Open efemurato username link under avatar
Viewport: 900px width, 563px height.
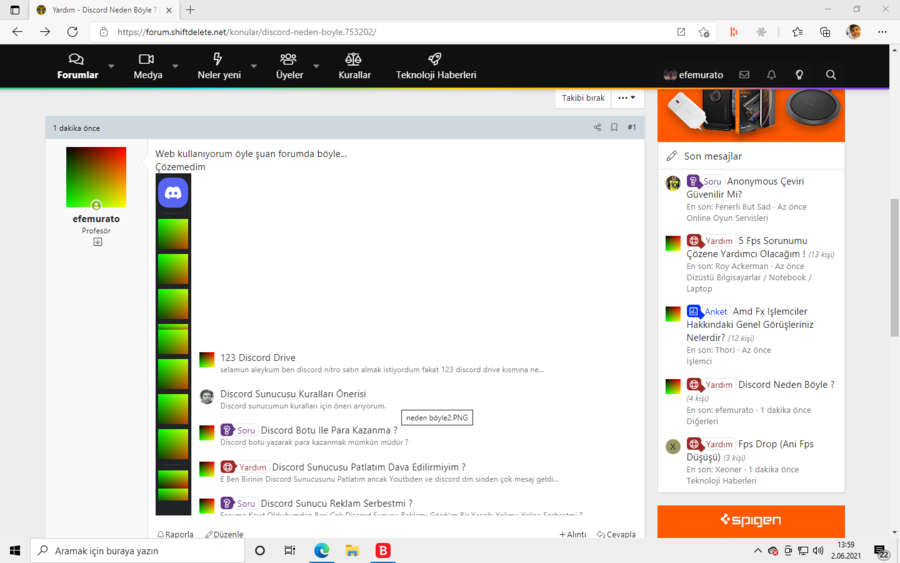pos(96,219)
